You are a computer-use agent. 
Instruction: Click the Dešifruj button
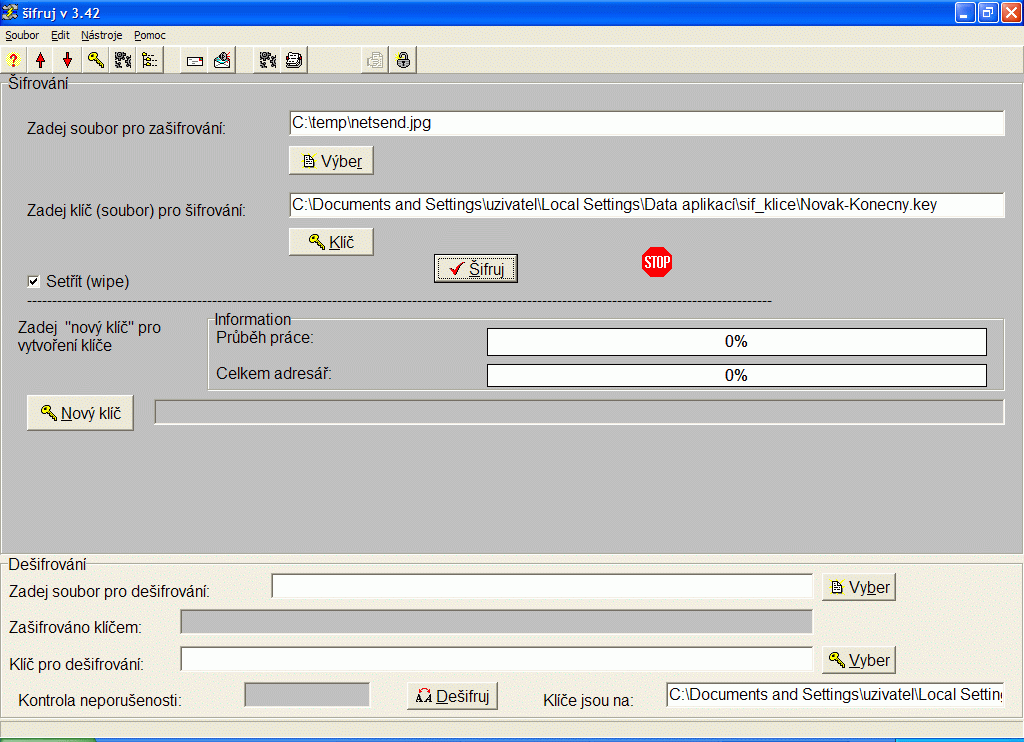(x=452, y=696)
